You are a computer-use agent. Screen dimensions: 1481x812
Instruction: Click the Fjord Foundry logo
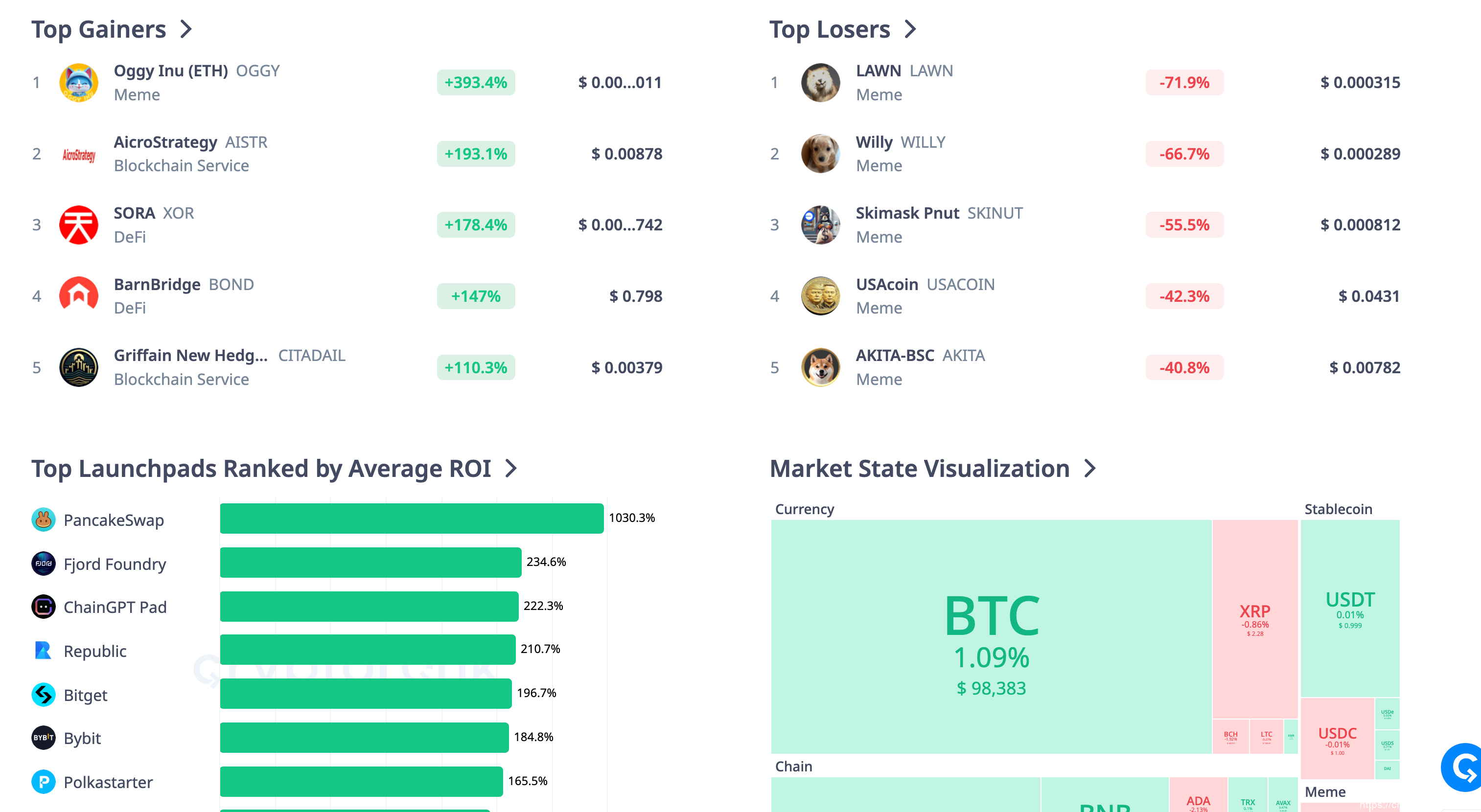point(43,564)
